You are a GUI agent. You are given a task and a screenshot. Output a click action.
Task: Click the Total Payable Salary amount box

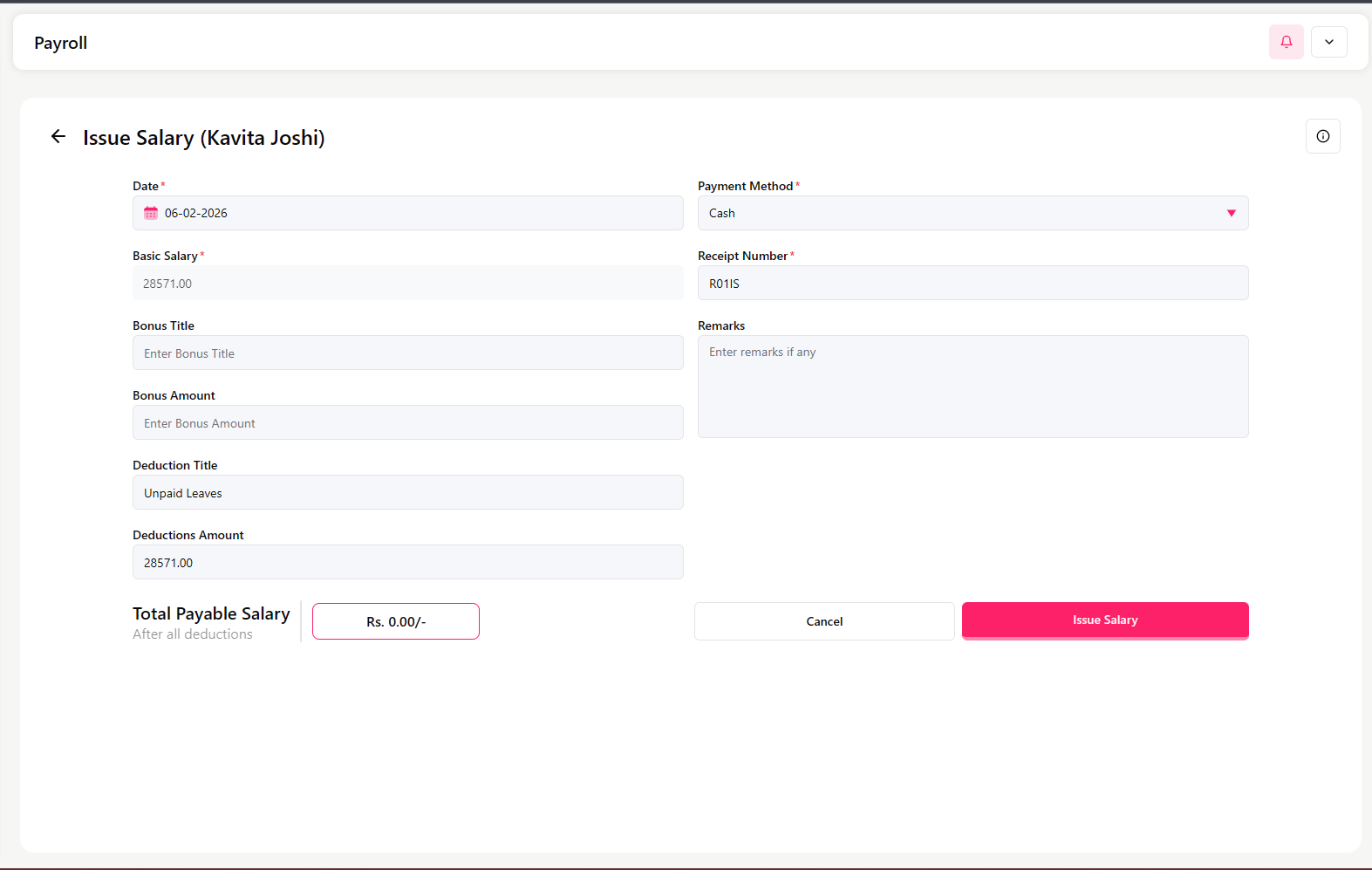coord(396,621)
